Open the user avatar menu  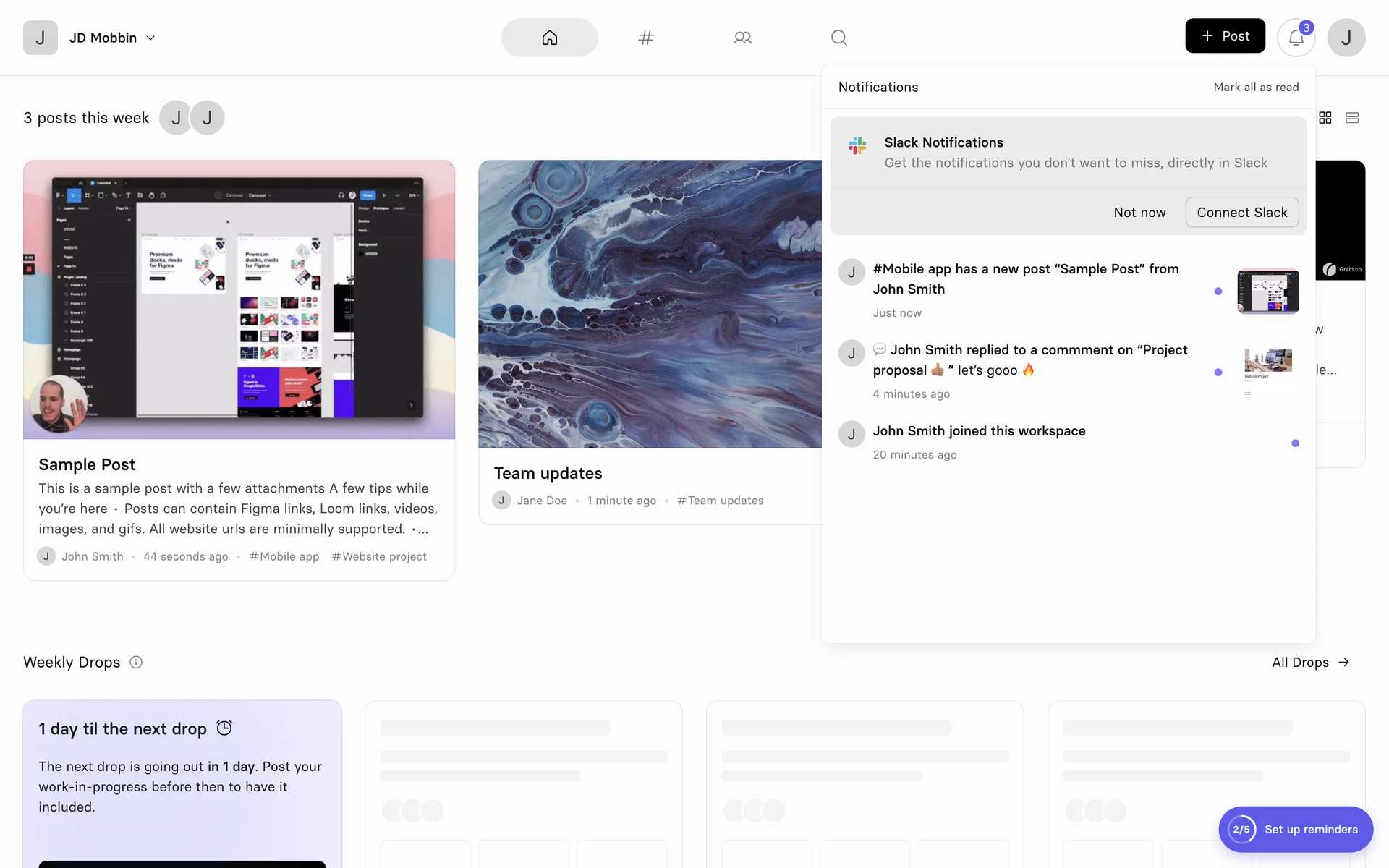pos(1346,38)
